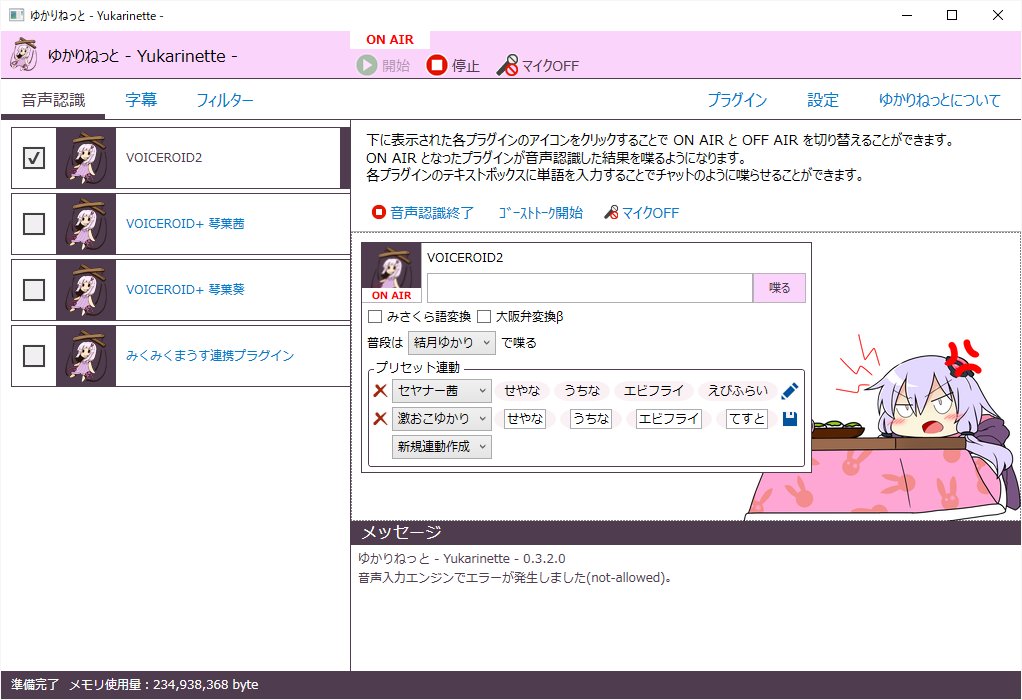1022x700 pixels.
Task: Click the 喋る speak button
Action: 779,287
